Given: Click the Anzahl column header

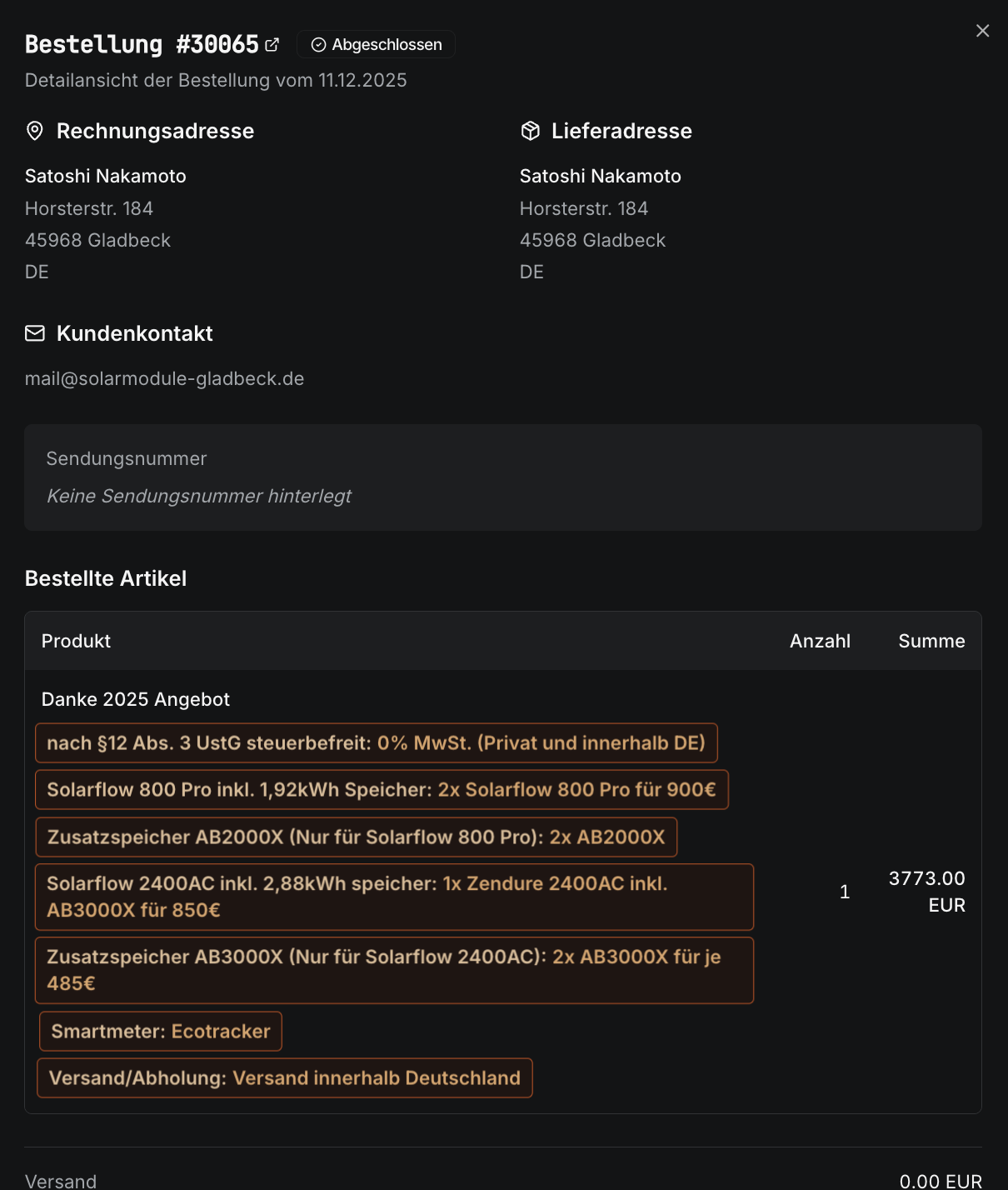Looking at the screenshot, I should pos(820,641).
